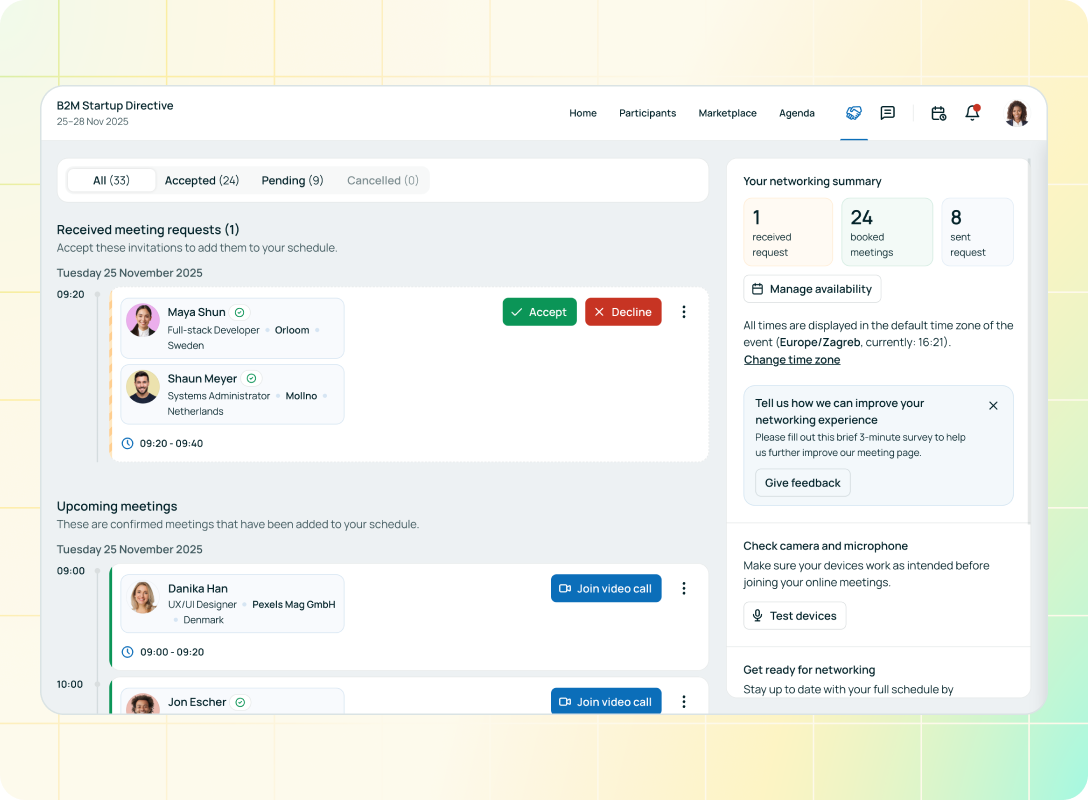The width and height of the screenshot is (1088, 800).
Task: Open the notifications bell
Action: point(972,113)
